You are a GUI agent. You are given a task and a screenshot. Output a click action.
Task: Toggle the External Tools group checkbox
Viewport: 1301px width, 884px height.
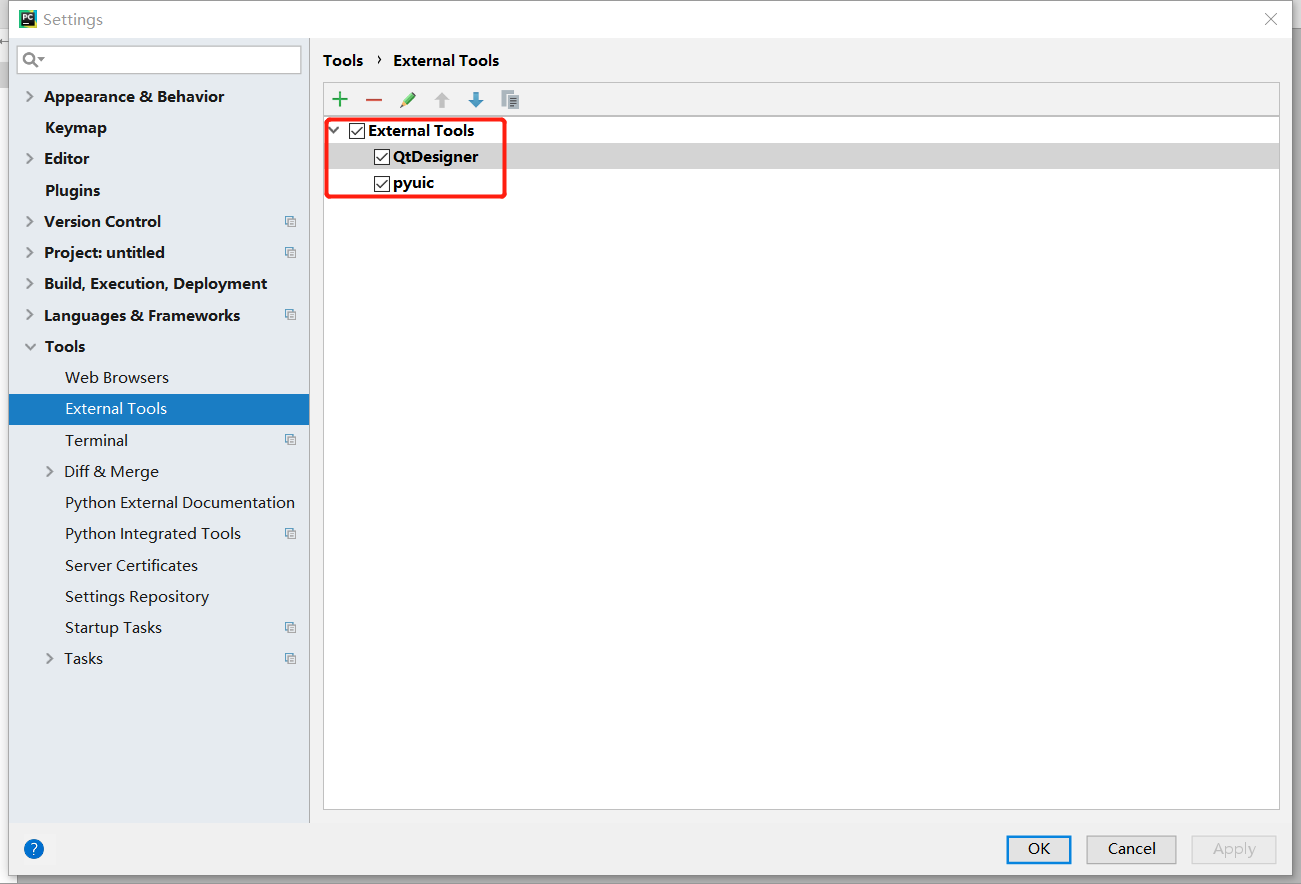[x=357, y=130]
